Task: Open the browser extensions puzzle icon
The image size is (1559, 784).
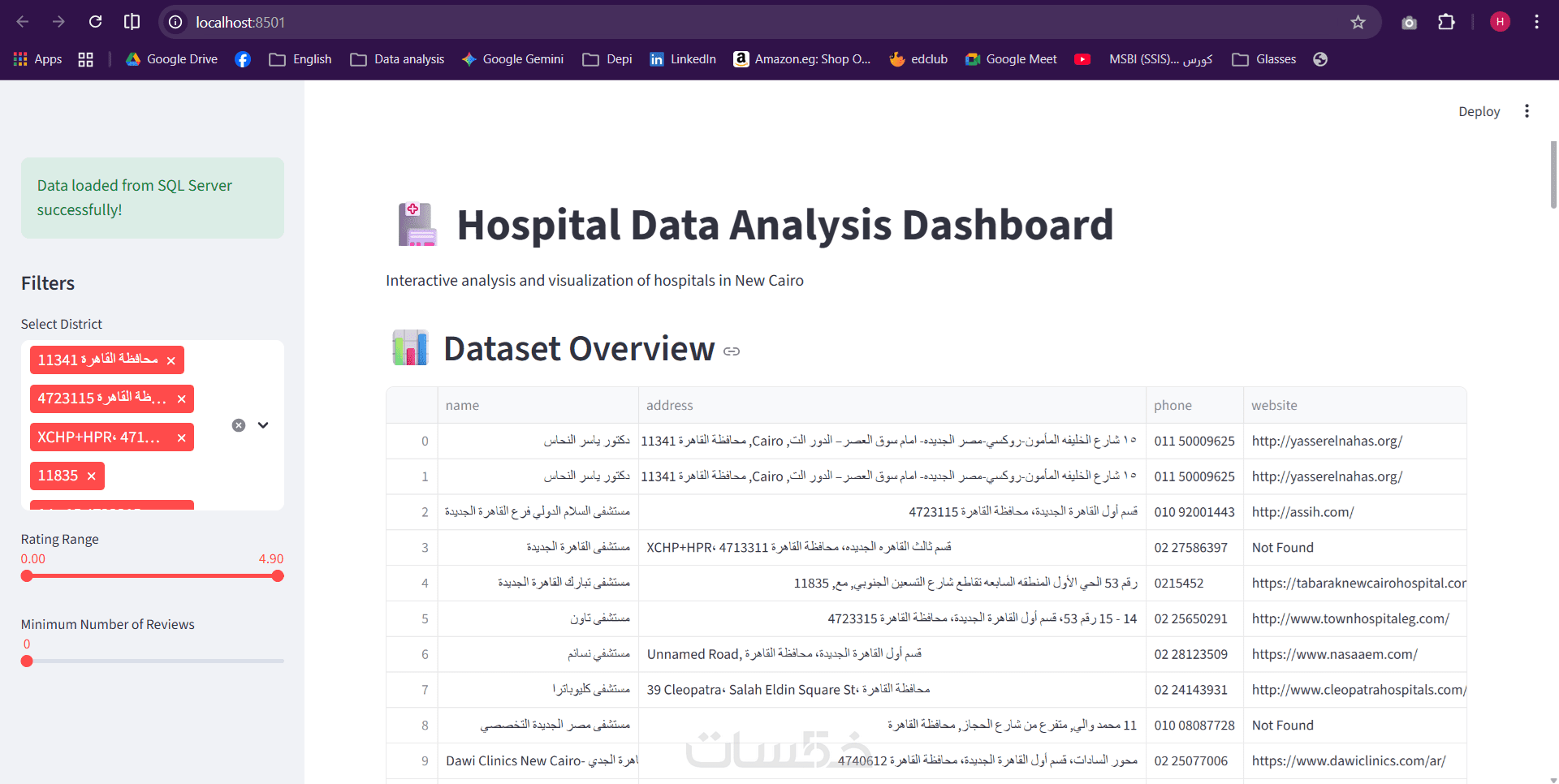Action: (x=1446, y=22)
